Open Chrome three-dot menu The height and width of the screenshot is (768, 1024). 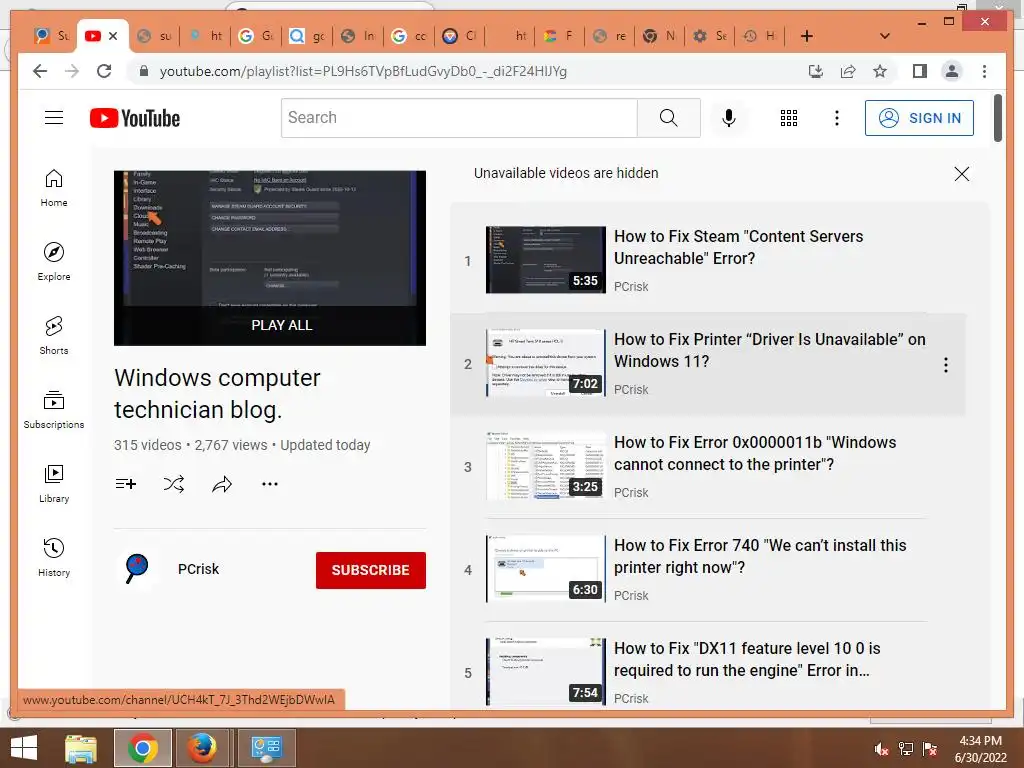point(984,71)
